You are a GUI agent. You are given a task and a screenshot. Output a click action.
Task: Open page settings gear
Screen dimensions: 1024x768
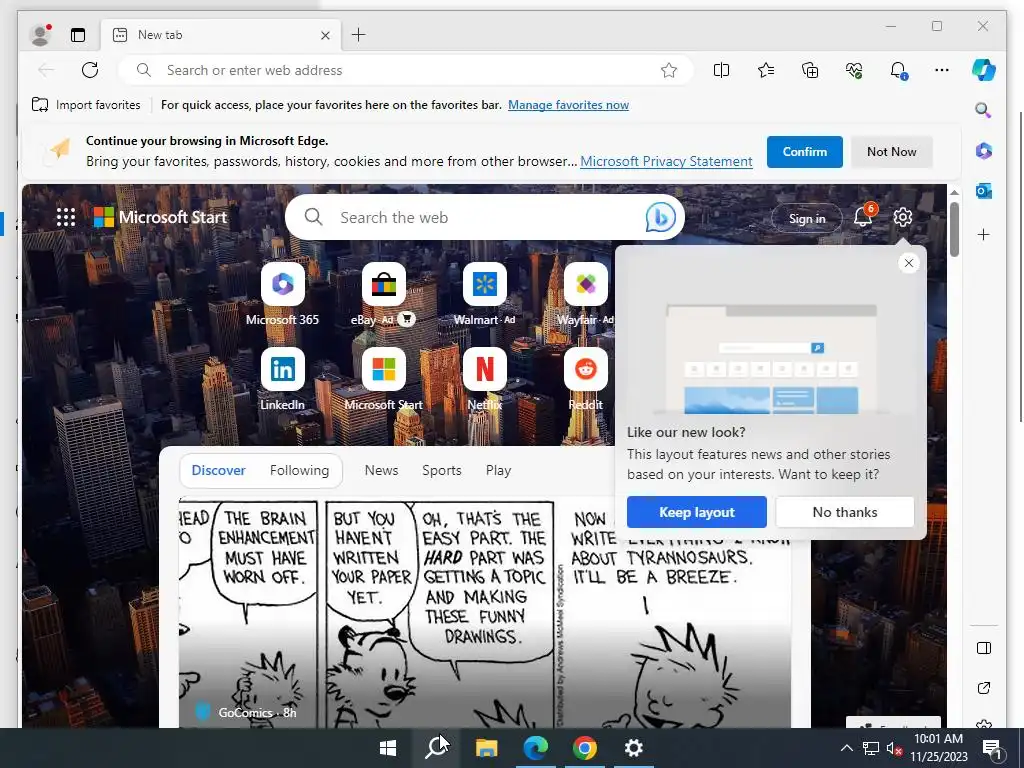[903, 217]
